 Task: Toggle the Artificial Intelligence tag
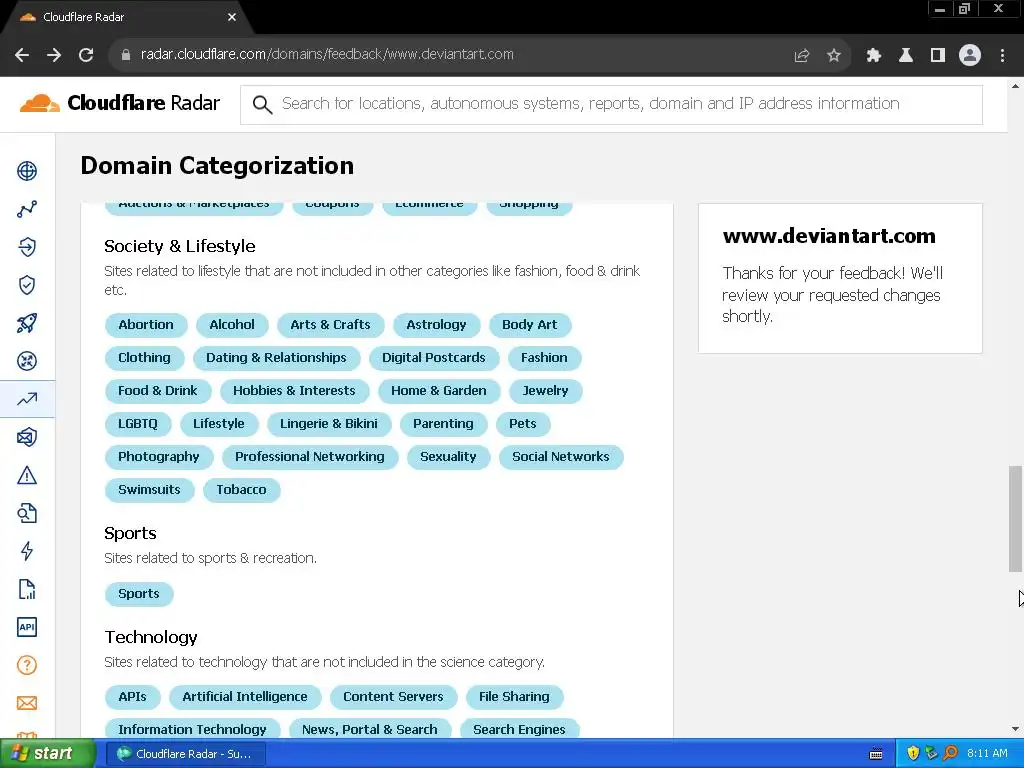click(245, 697)
